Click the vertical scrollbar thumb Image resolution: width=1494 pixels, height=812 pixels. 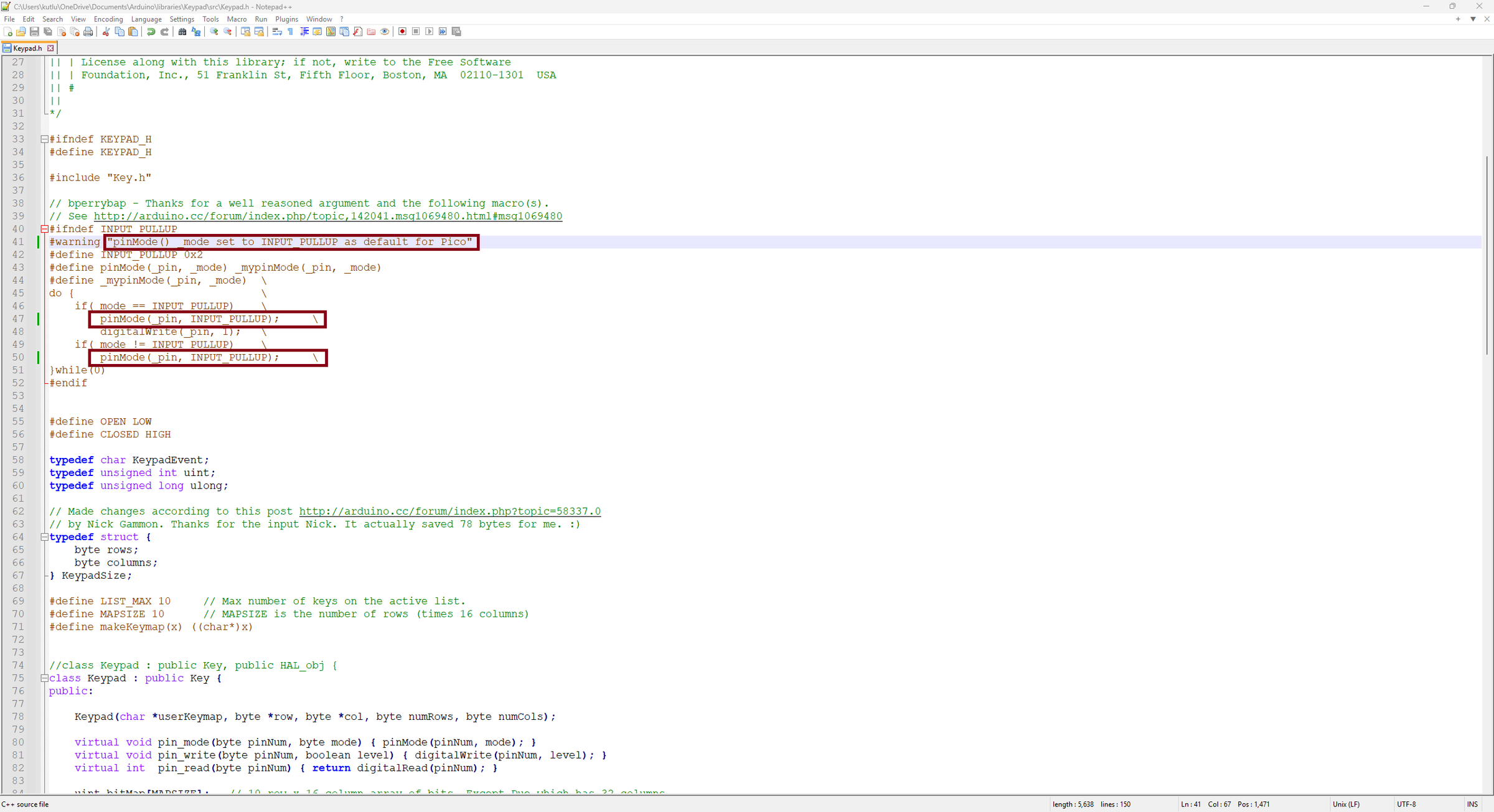(1487, 255)
